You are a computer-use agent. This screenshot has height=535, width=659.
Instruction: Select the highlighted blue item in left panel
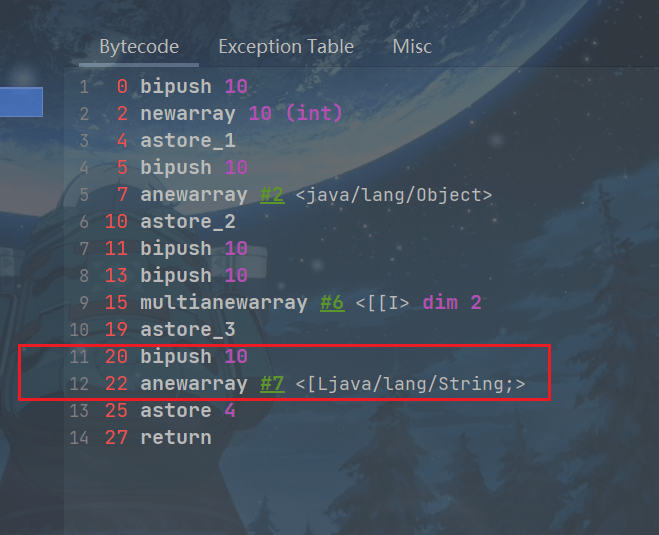click(x=21, y=102)
